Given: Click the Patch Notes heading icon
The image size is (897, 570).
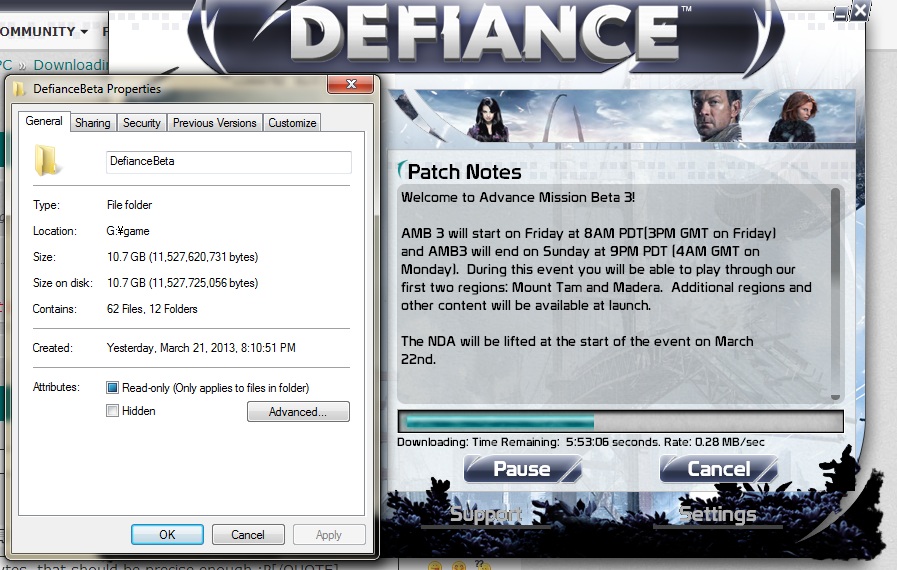Looking at the screenshot, I should (x=402, y=170).
